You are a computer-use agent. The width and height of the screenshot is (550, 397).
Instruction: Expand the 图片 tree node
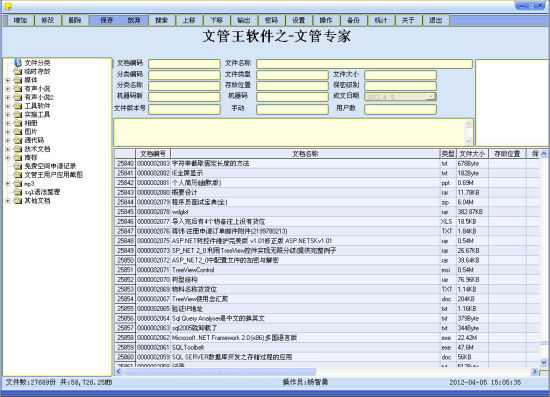[x=8, y=132]
